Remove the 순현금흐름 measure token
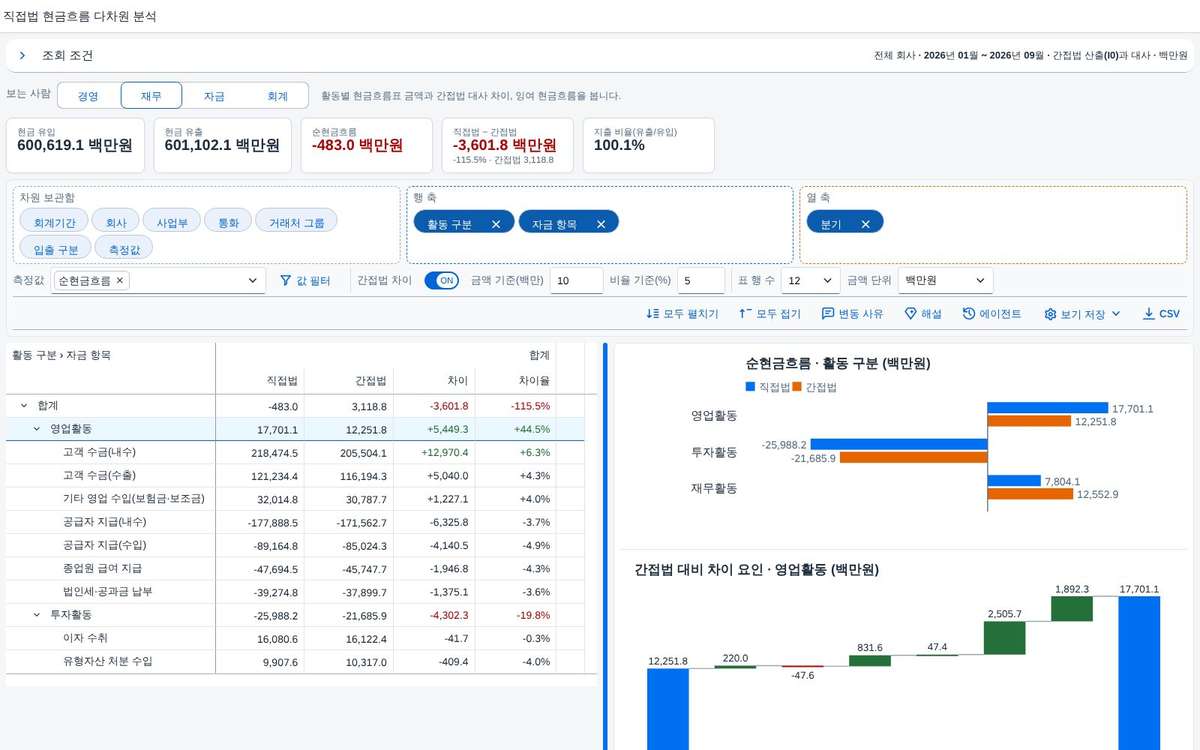 [120, 281]
